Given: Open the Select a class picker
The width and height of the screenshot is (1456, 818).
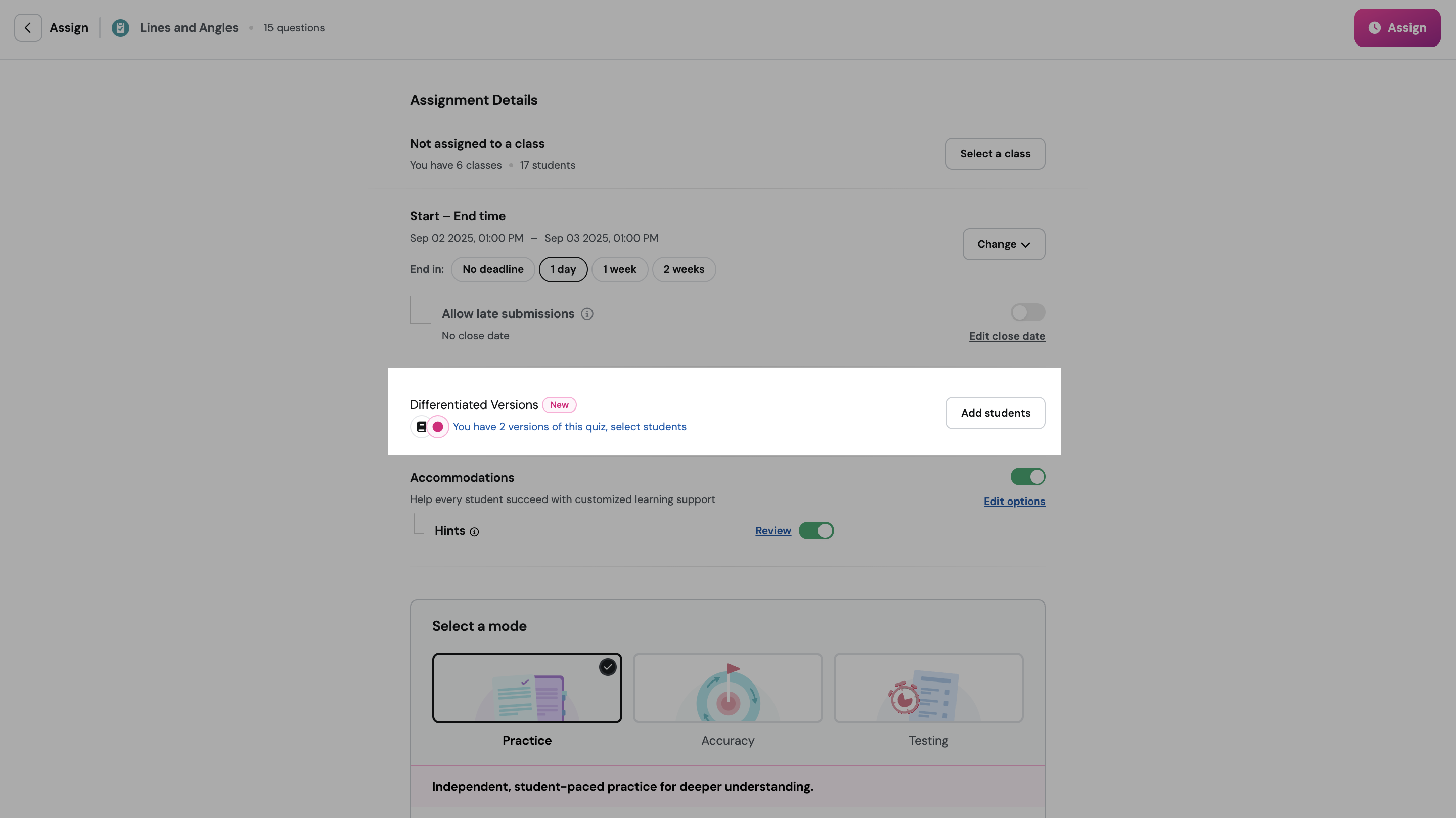Looking at the screenshot, I should (x=995, y=154).
